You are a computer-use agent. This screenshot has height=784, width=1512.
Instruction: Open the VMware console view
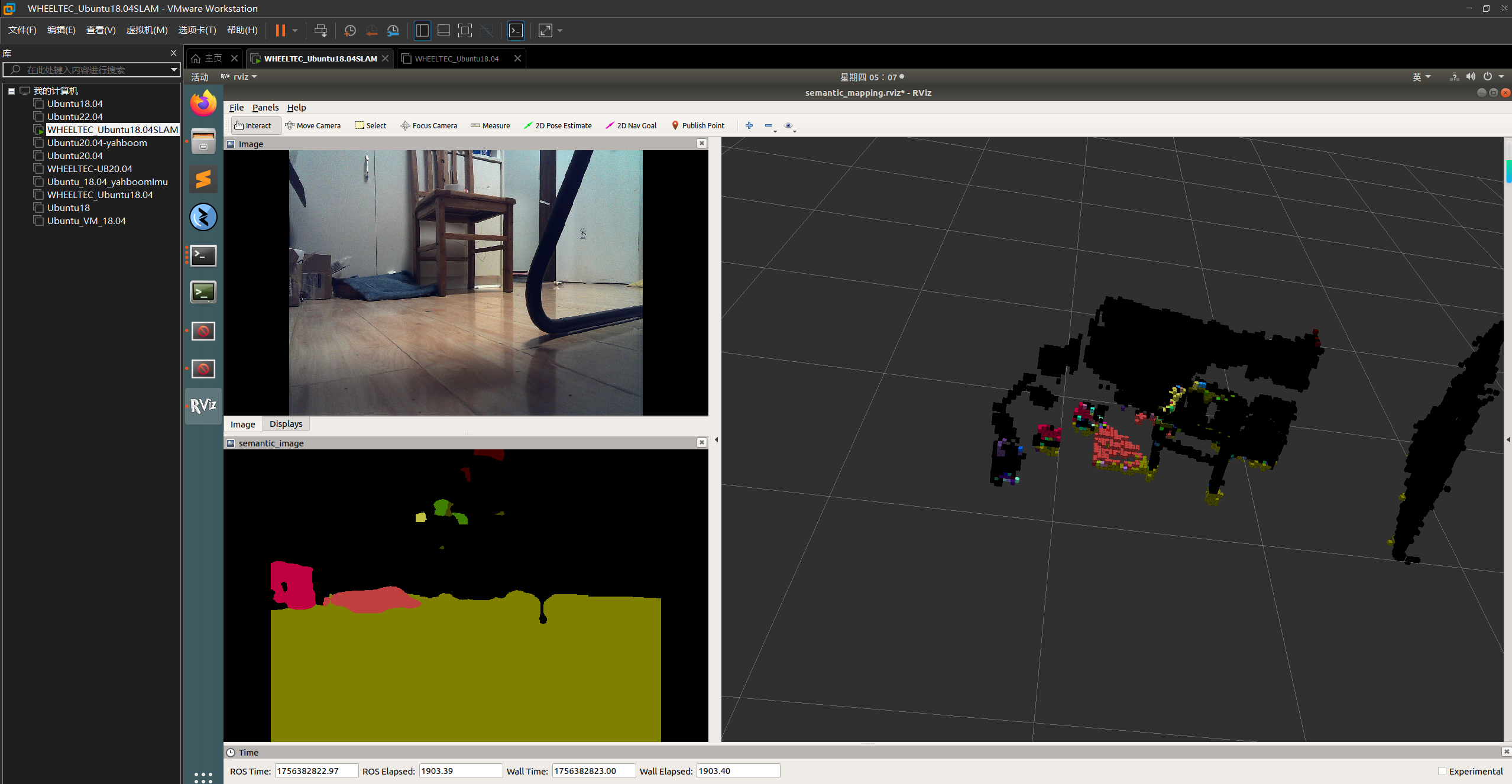(516, 30)
